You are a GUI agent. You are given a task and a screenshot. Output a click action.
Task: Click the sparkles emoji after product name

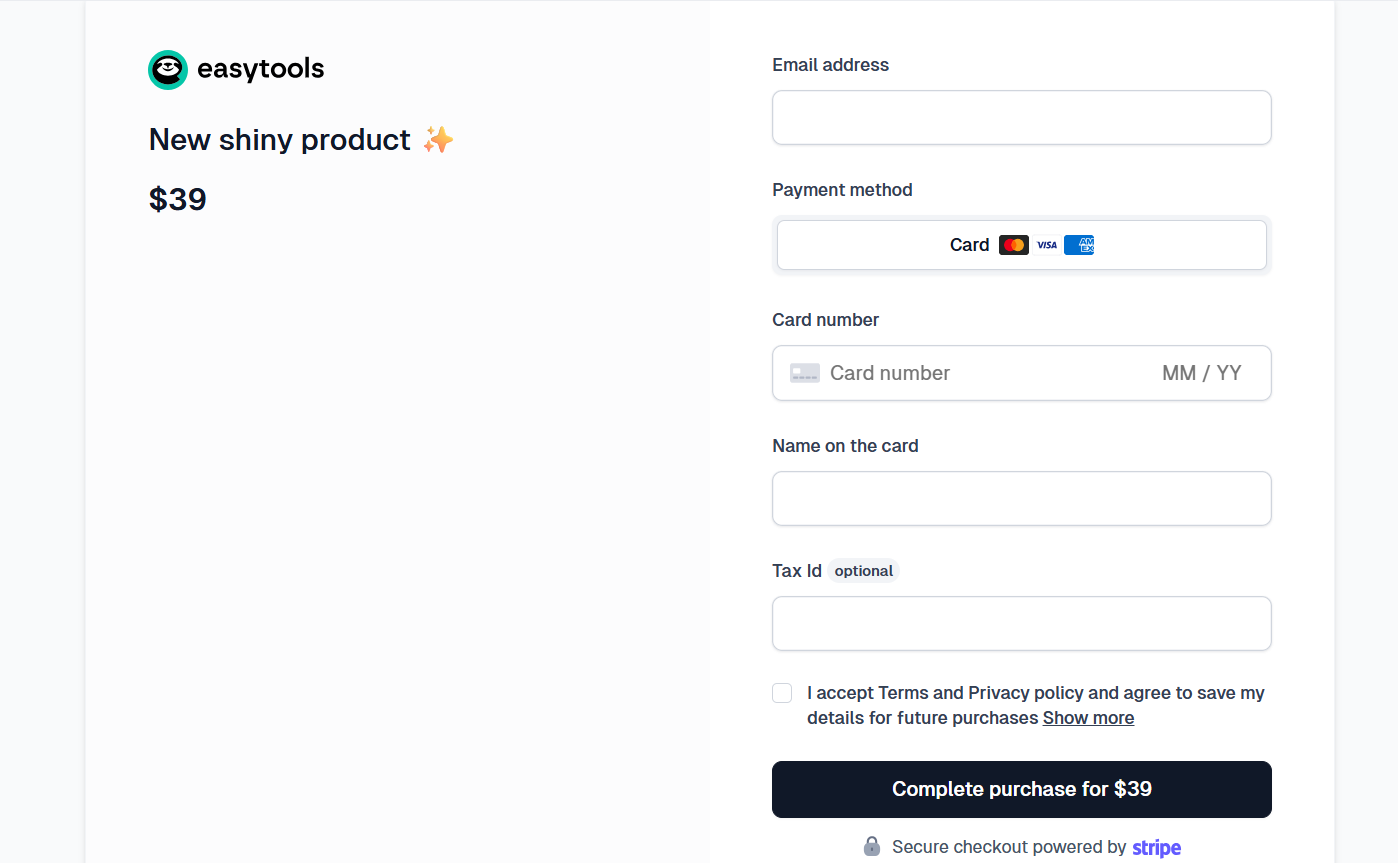pyautogui.click(x=438, y=140)
